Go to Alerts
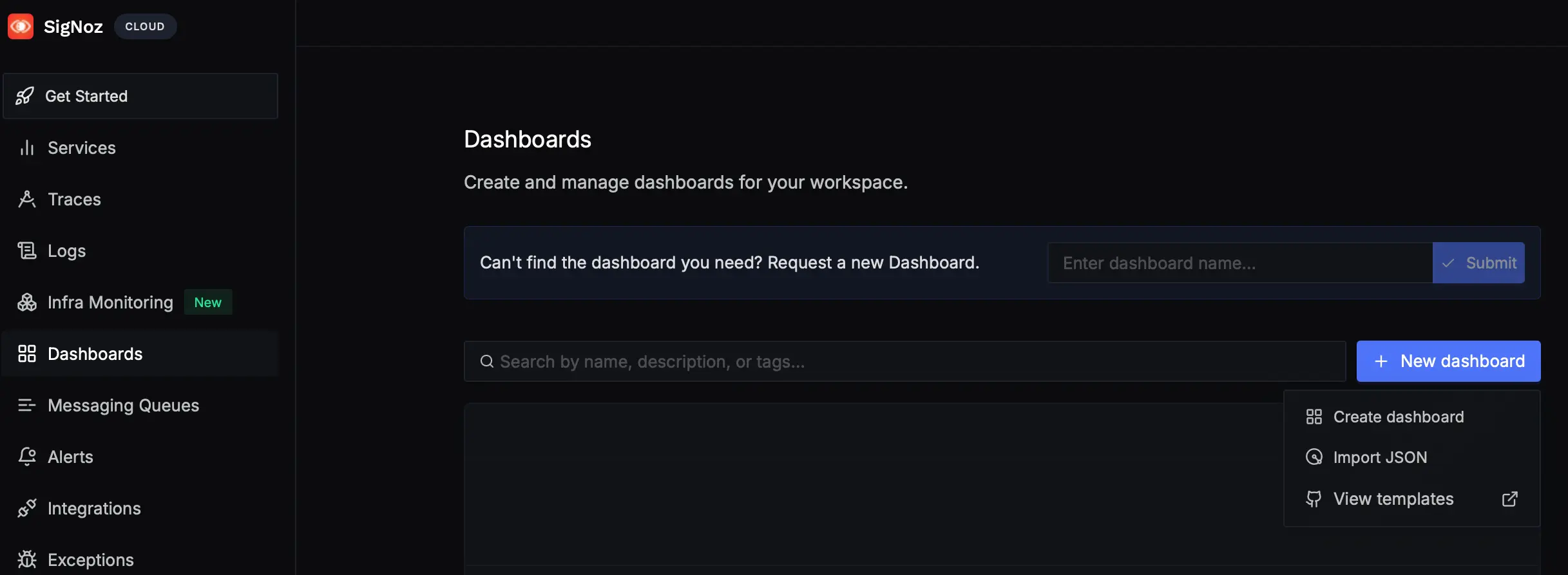Viewport: 1568px width, 575px height. tap(140, 457)
